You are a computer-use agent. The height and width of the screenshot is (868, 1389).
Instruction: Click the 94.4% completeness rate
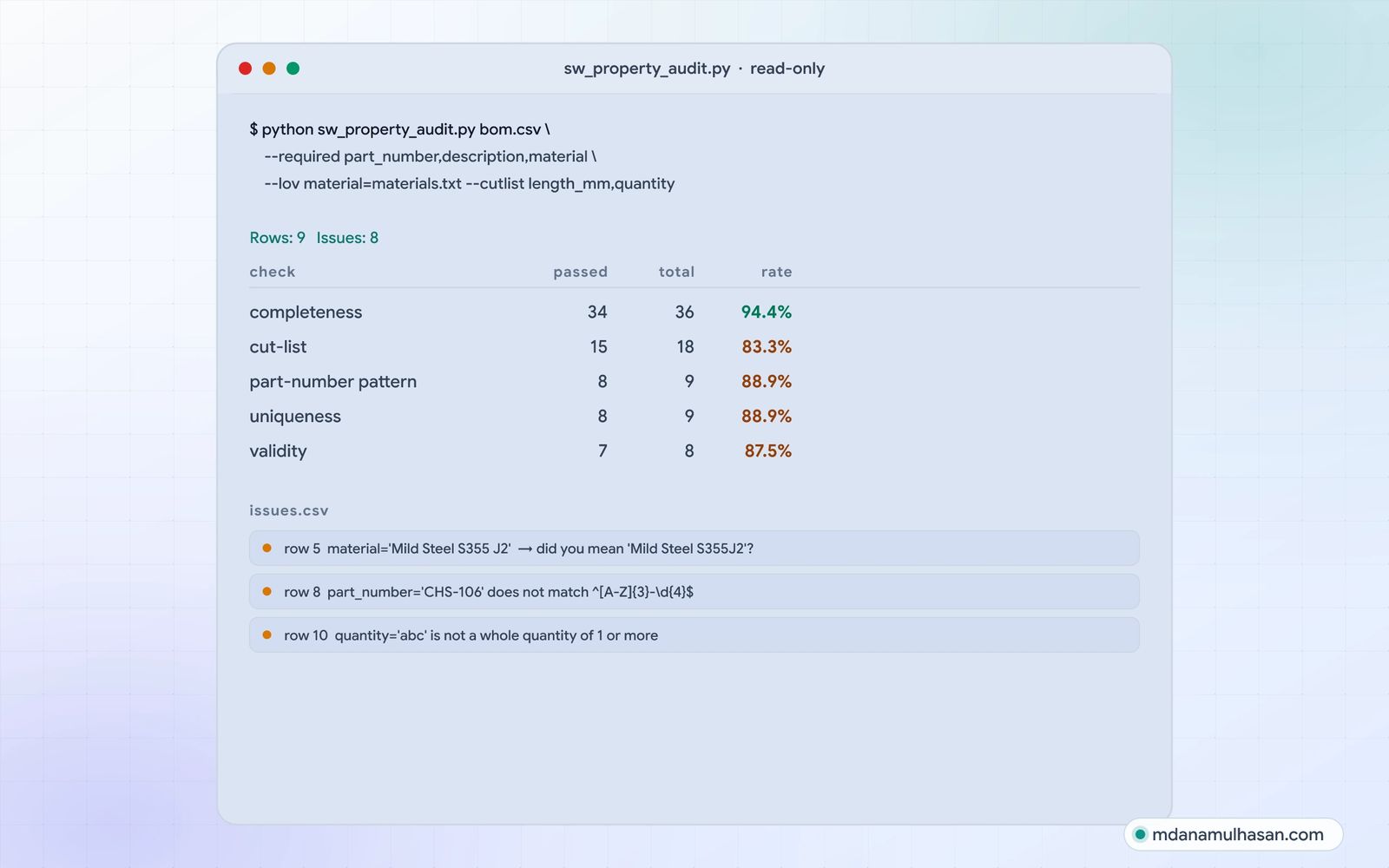pos(767,312)
